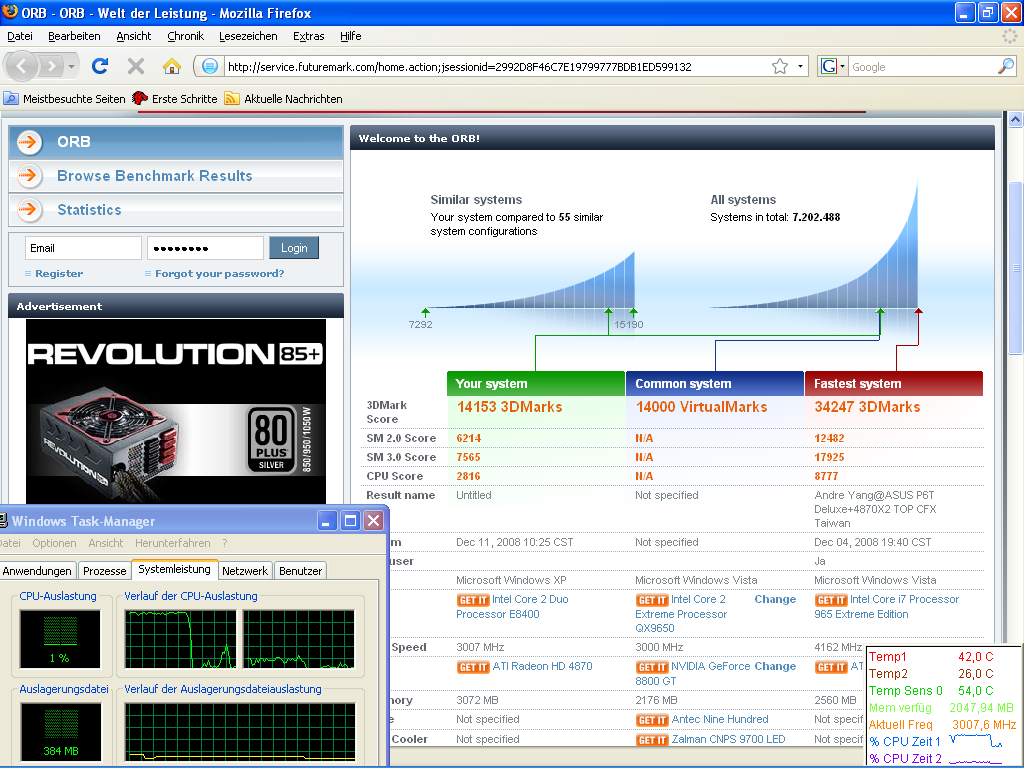Click the Fastest system column header
Viewport: 1024px width, 768px height.
pos(894,384)
